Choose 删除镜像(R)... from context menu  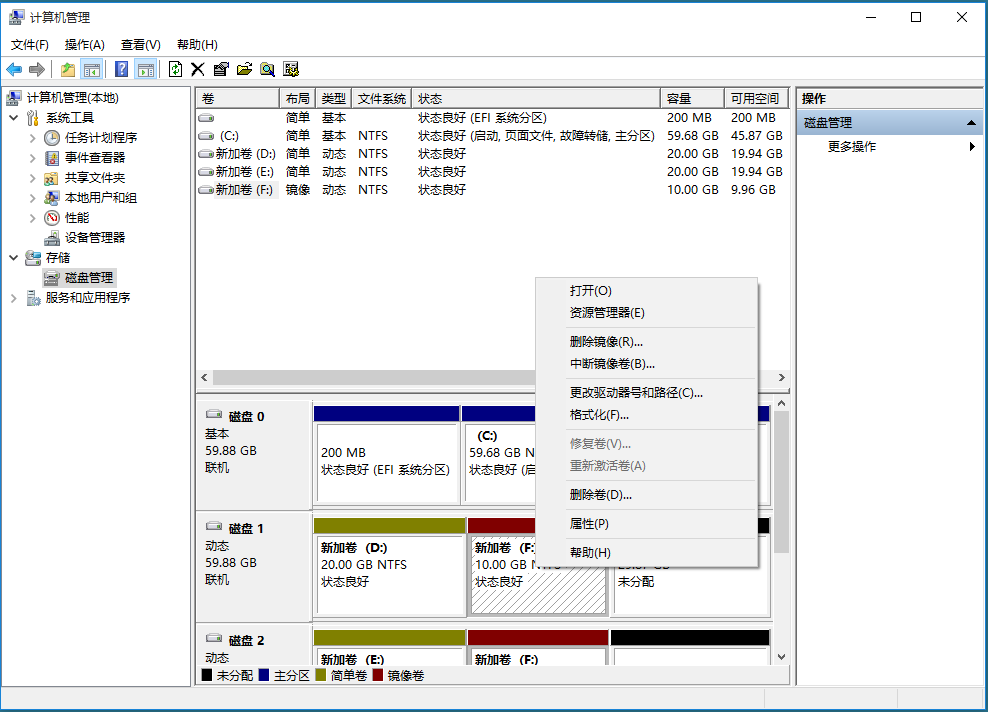coord(606,342)
